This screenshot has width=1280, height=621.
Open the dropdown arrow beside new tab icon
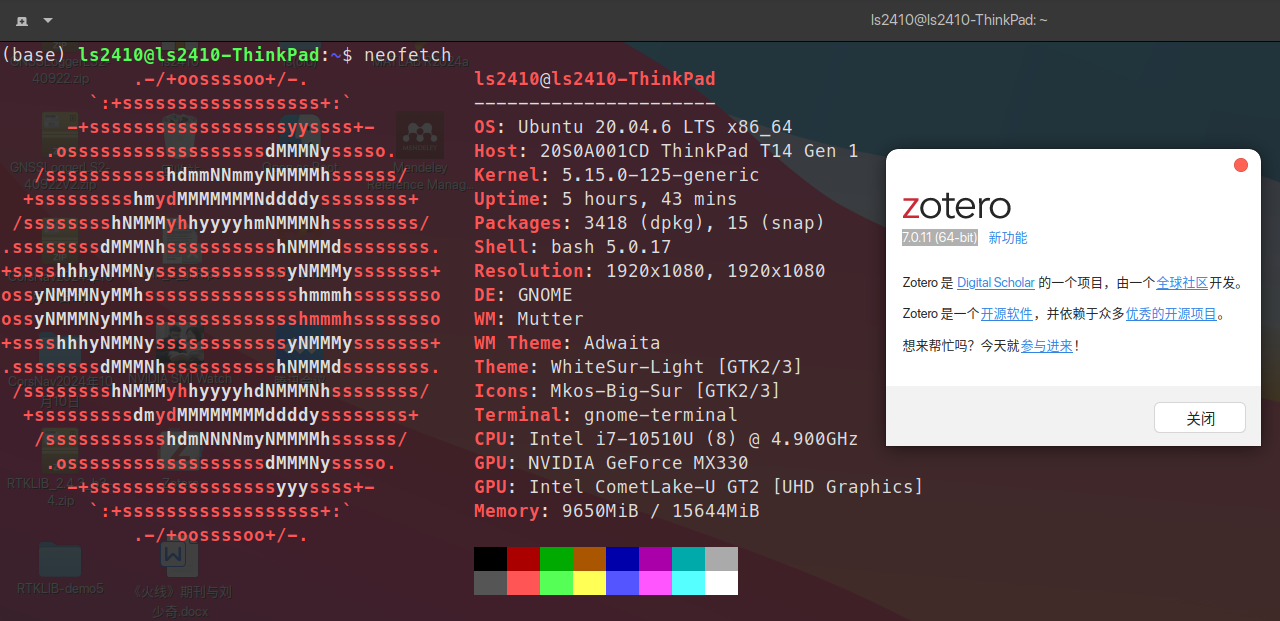[x=48, y=20]
